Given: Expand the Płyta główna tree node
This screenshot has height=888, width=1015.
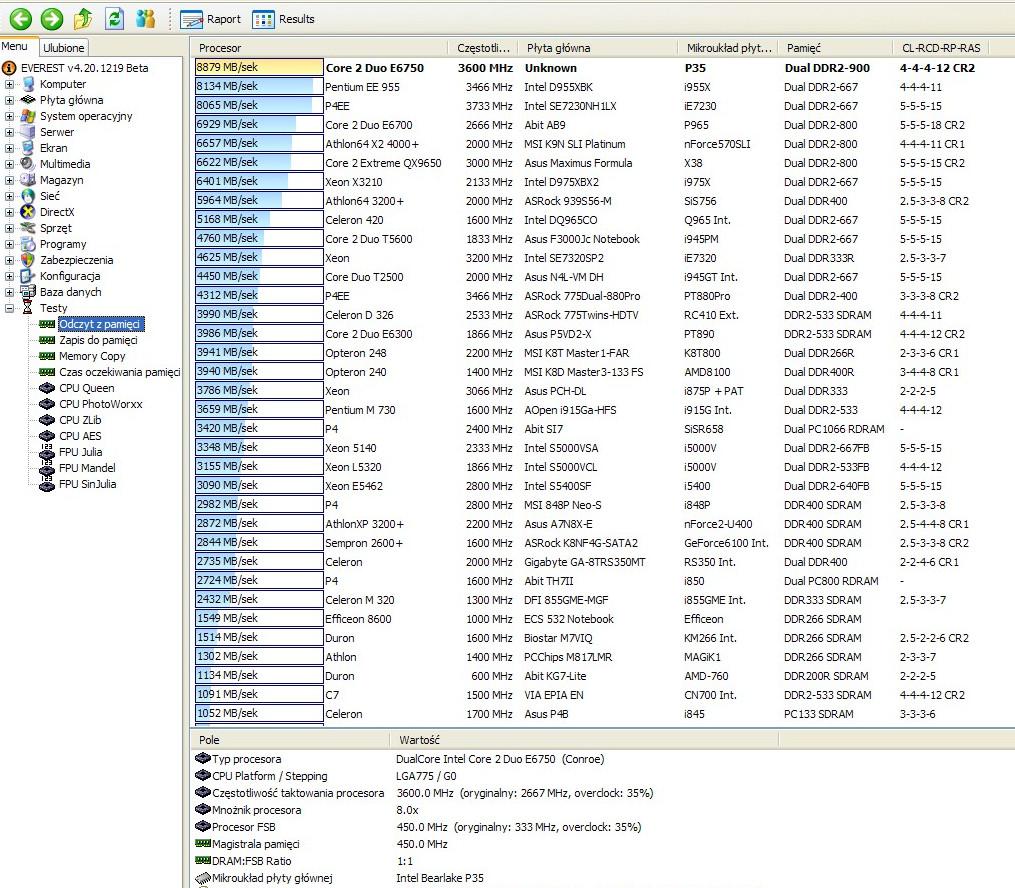Looking at the screenshot, I should click(10, 100).
